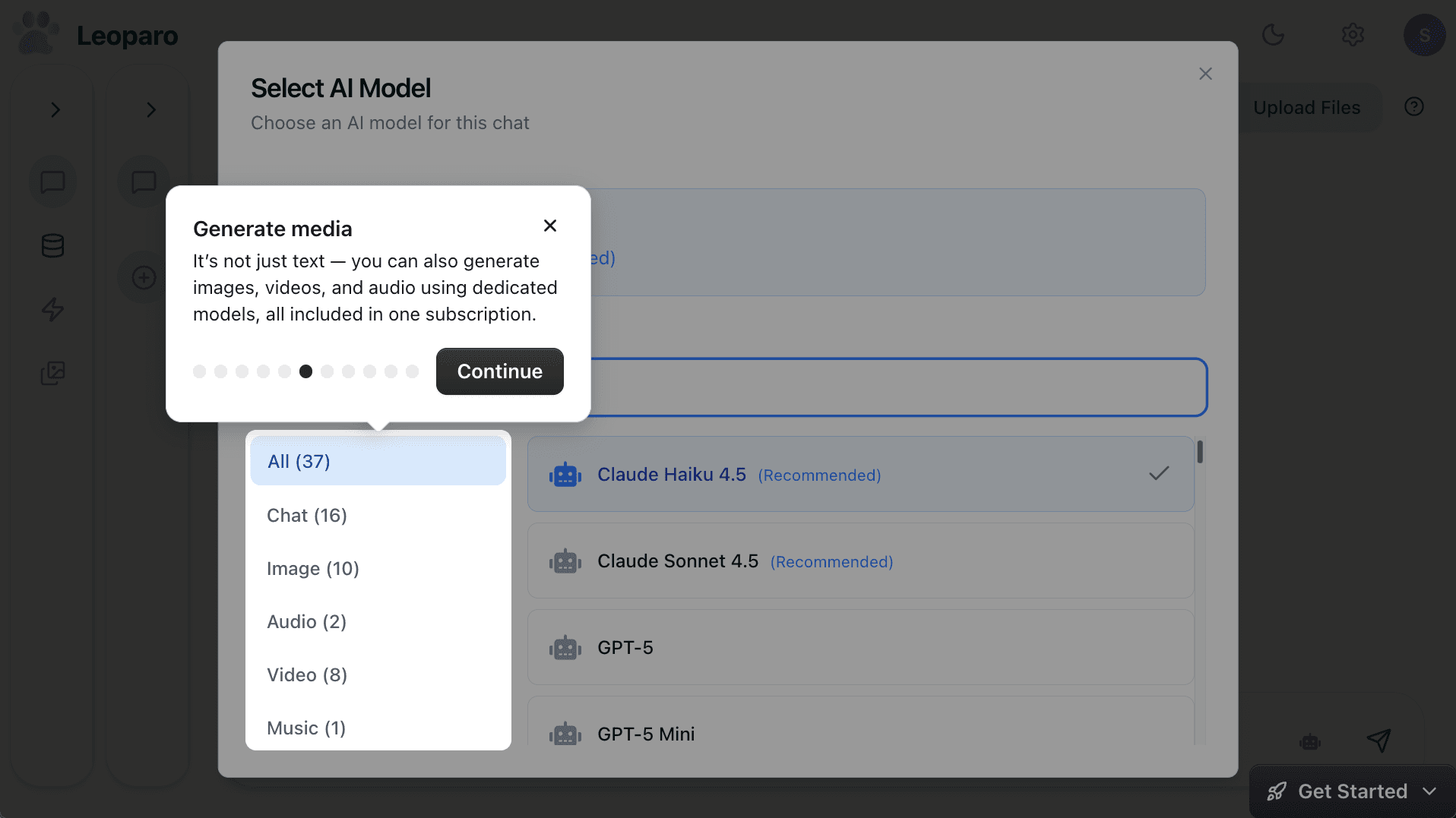The height and width of the screenshot is (818, 1456).
Task: Open the image gallery sidebar icon
Action: tap(52, 373)
